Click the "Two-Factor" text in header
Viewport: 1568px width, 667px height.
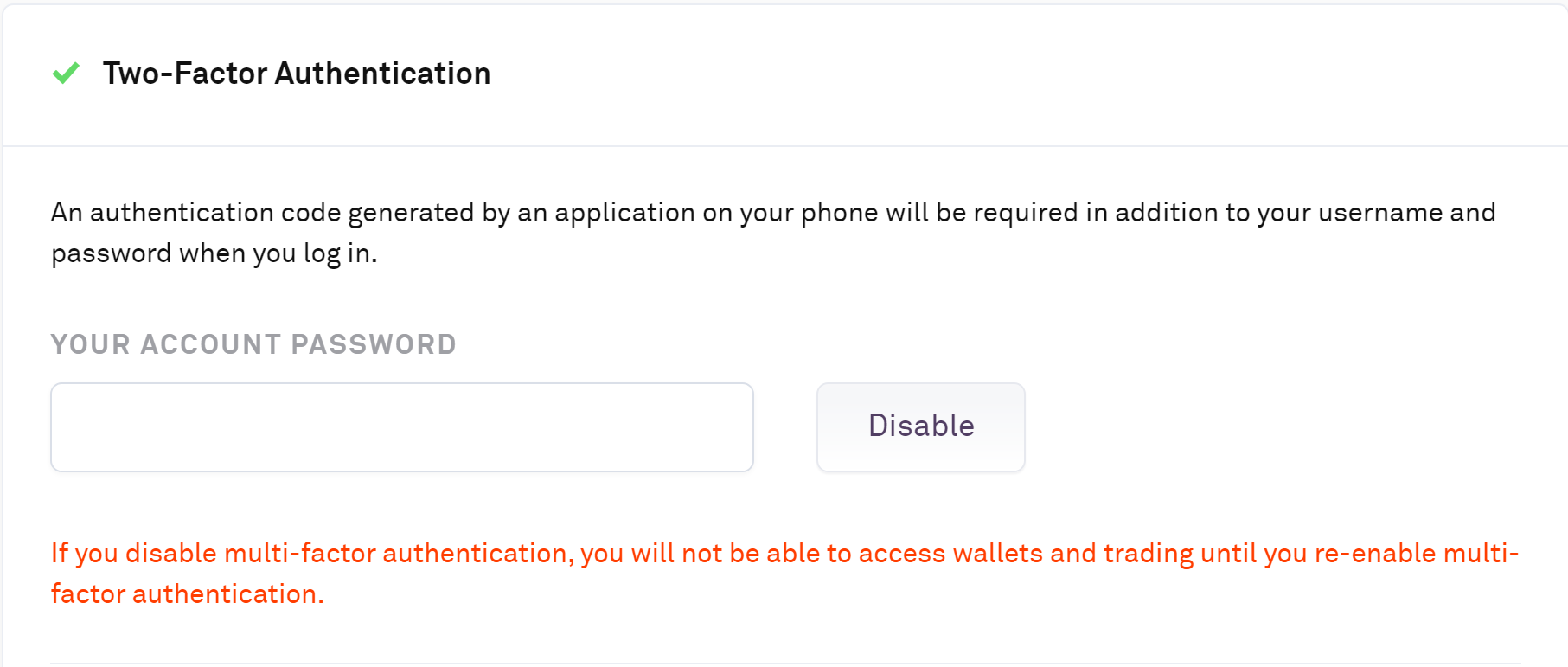185,74
